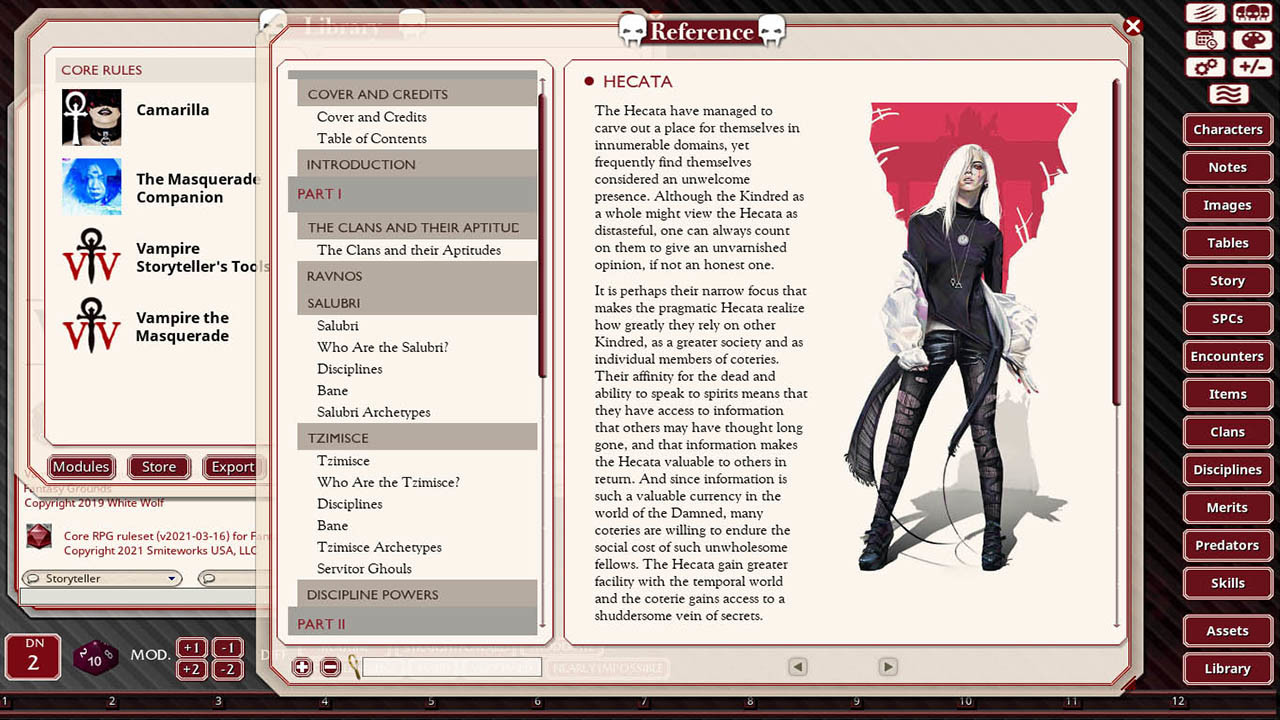1280x720 pixels.
Task: Open the Storyteller chat mode dropdown
Action: click(101, 578)
